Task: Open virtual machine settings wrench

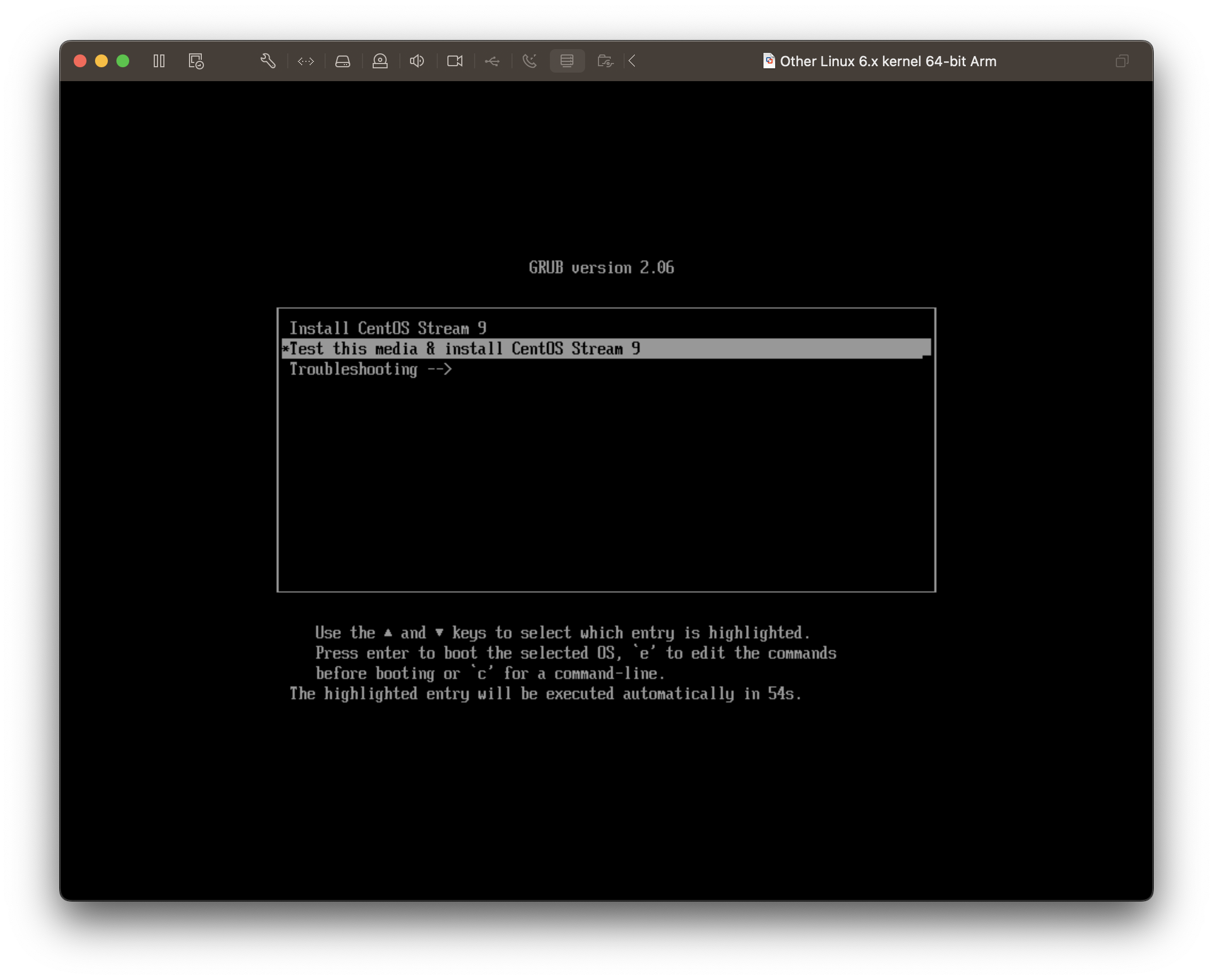Action: (x=267, y=61)
